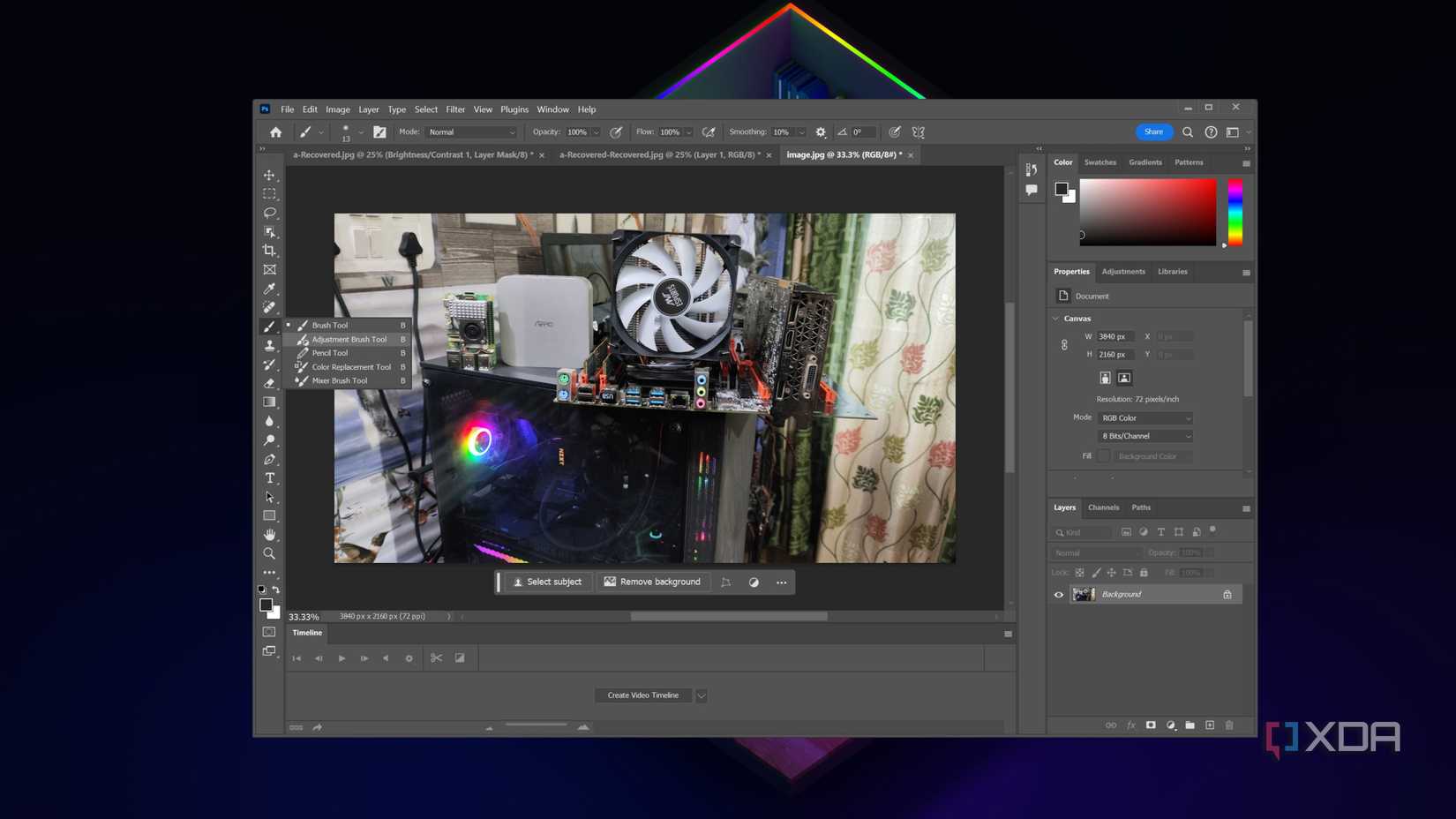This screenshot has width=1456, height=819.
Task: Select the Eyedropper tool
Action: click(269, 289)
